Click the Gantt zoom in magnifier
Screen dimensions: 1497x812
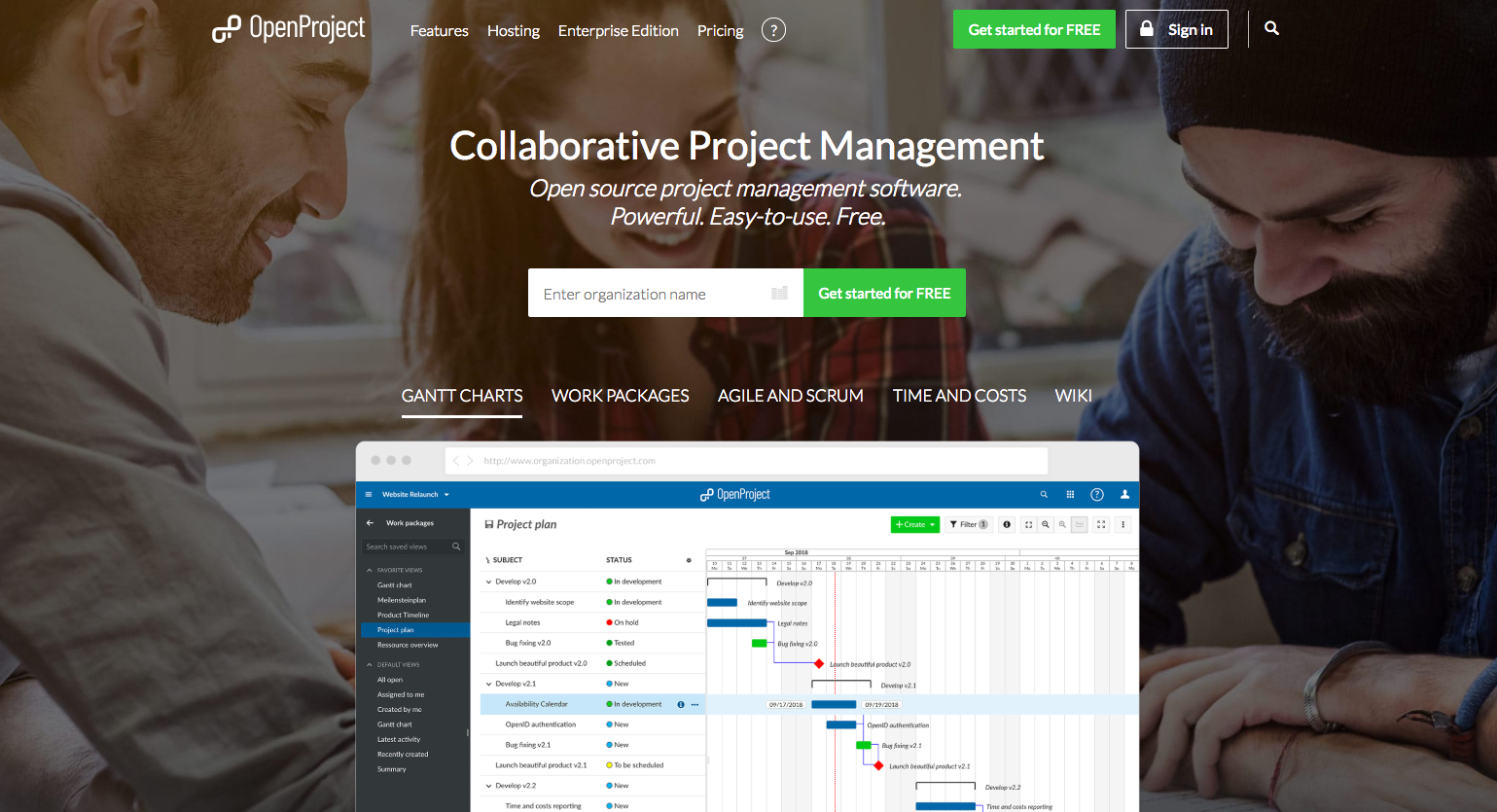(x=1062, y=524)
